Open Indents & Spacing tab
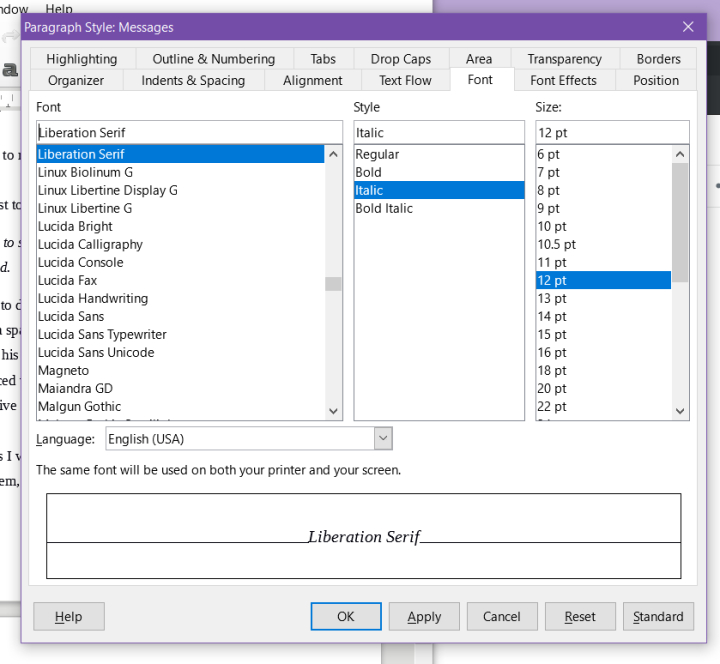 193,80
